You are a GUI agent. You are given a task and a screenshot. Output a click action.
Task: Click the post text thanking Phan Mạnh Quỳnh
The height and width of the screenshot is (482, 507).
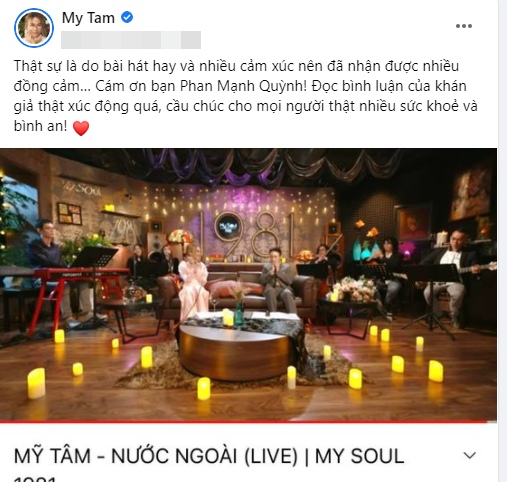click(x=246, y=96)
